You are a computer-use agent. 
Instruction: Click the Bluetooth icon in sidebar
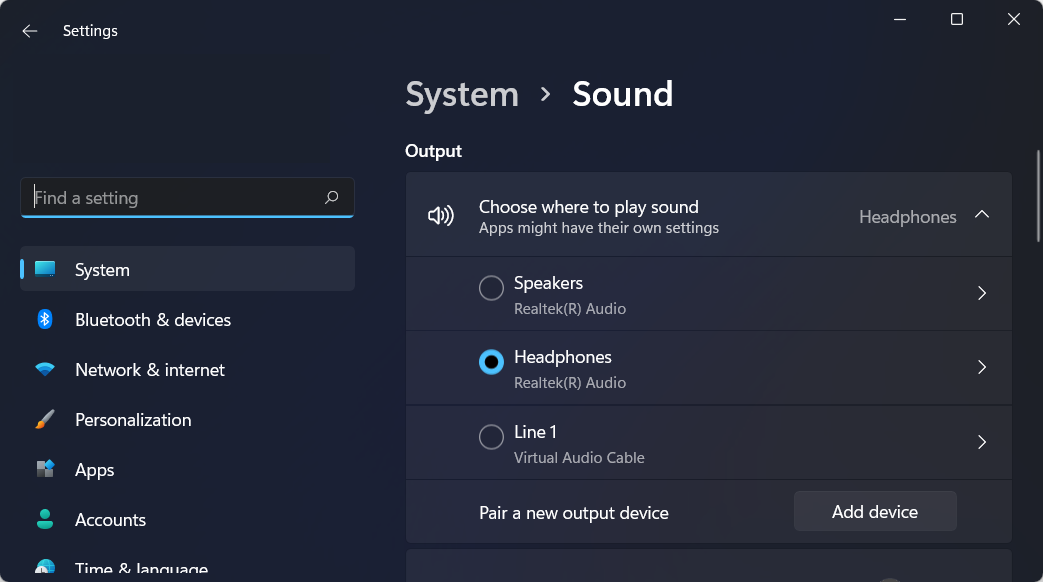click(45, 319)
